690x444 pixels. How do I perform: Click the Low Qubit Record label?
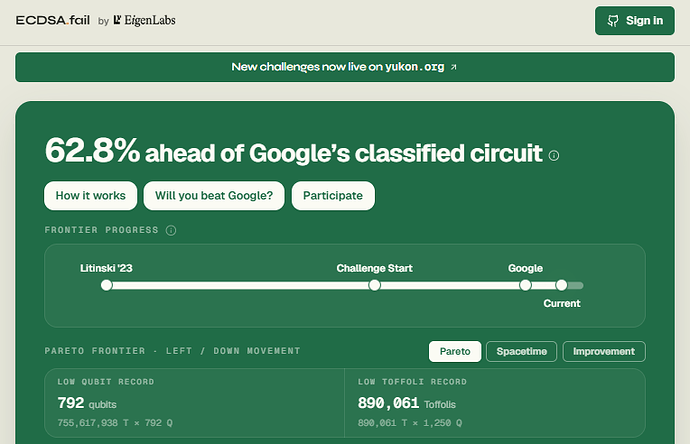pyautogui.click(x=106, y=382)
